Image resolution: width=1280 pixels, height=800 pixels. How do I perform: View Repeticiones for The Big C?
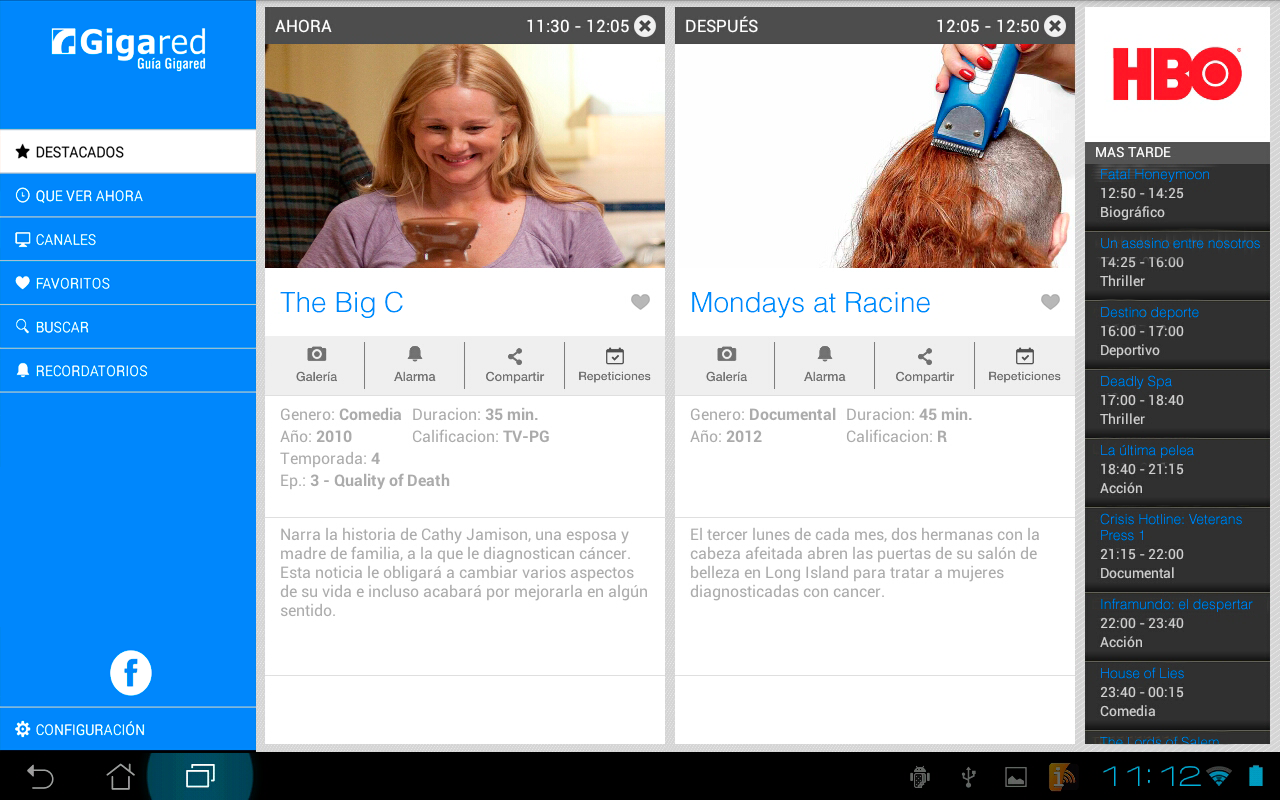[x=614, y=365]
